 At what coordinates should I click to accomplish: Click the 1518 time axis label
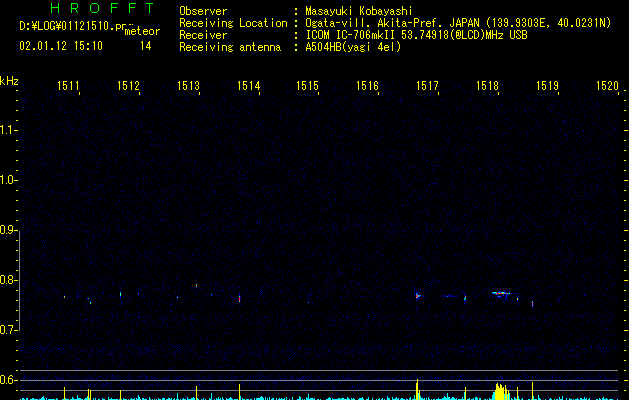[x=487, y=86]
